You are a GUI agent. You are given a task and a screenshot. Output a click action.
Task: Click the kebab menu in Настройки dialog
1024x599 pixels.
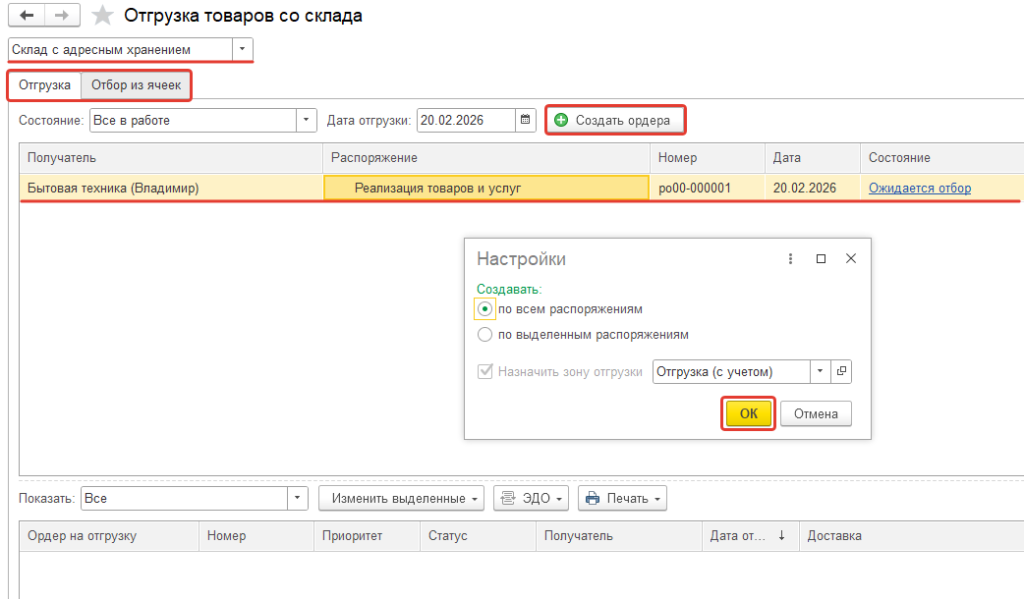[x=790, y=258]
